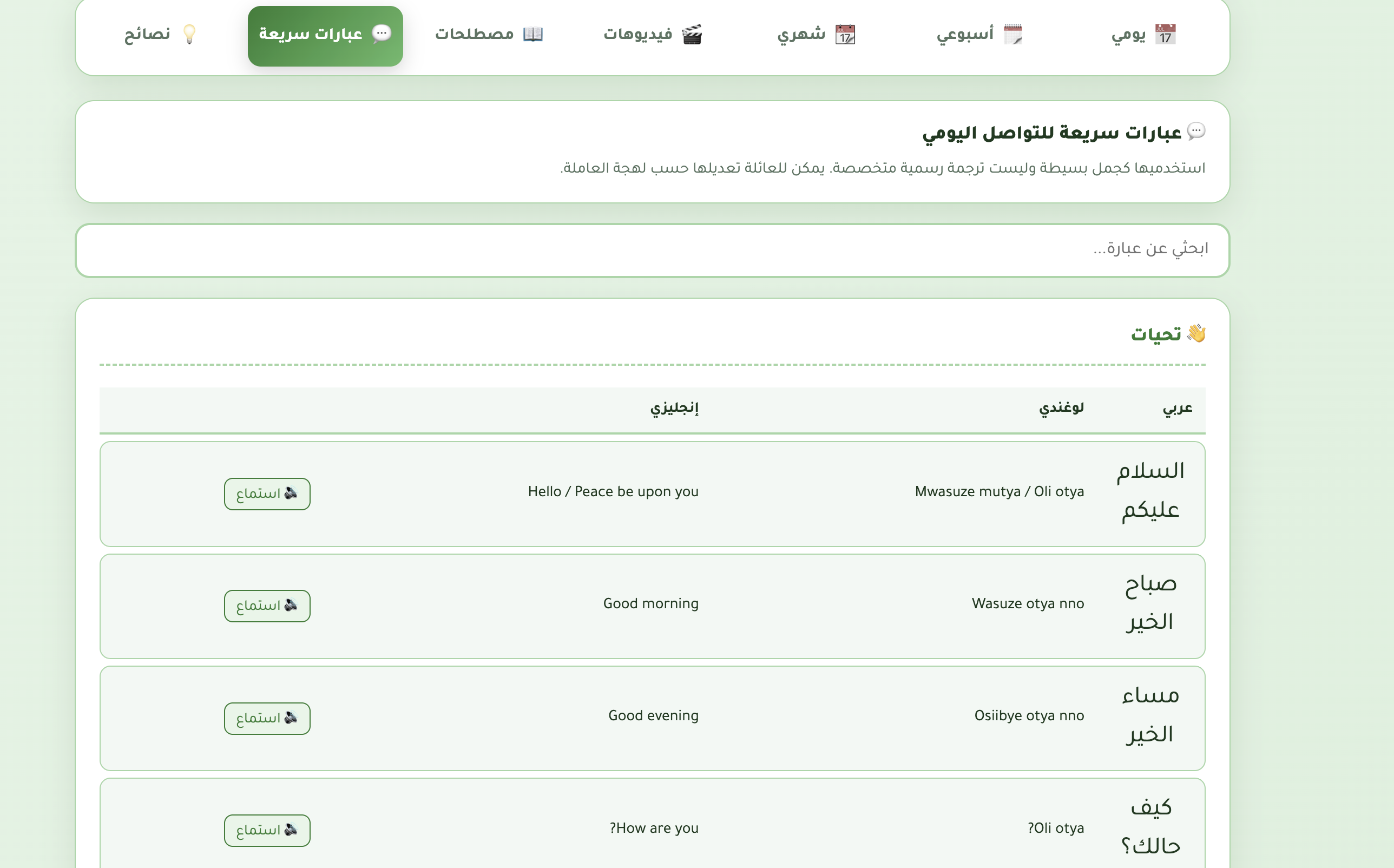Click the speech bubble icon in the page heading
This screenshot has height=868, width=1394.
(x=1196, y=131)
